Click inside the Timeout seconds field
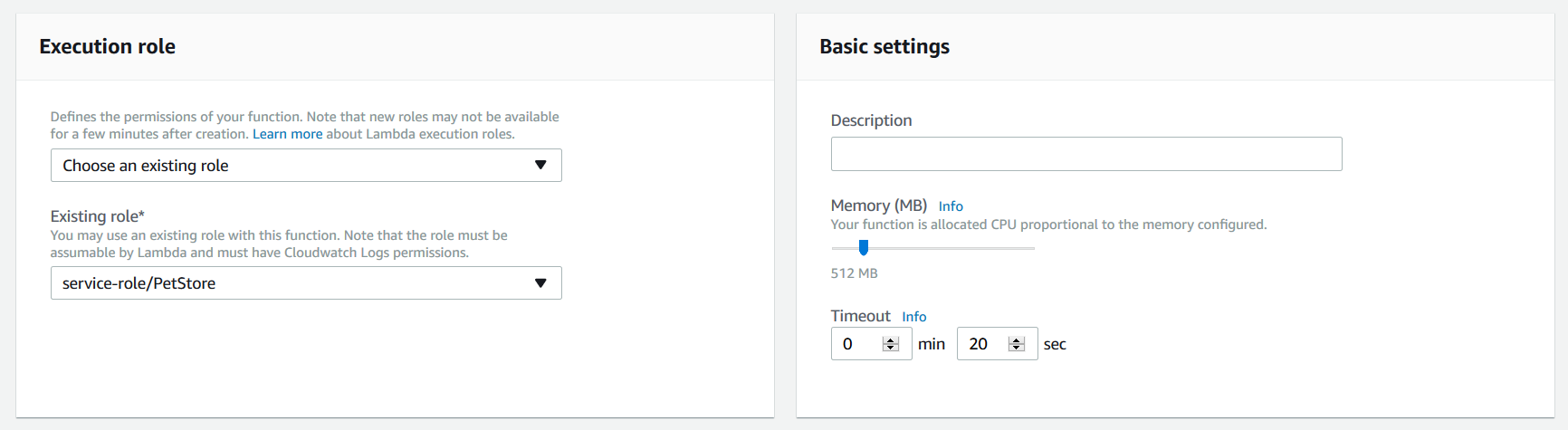The width and height of the screenshot is (1568, 430). (x=982, y=344)
